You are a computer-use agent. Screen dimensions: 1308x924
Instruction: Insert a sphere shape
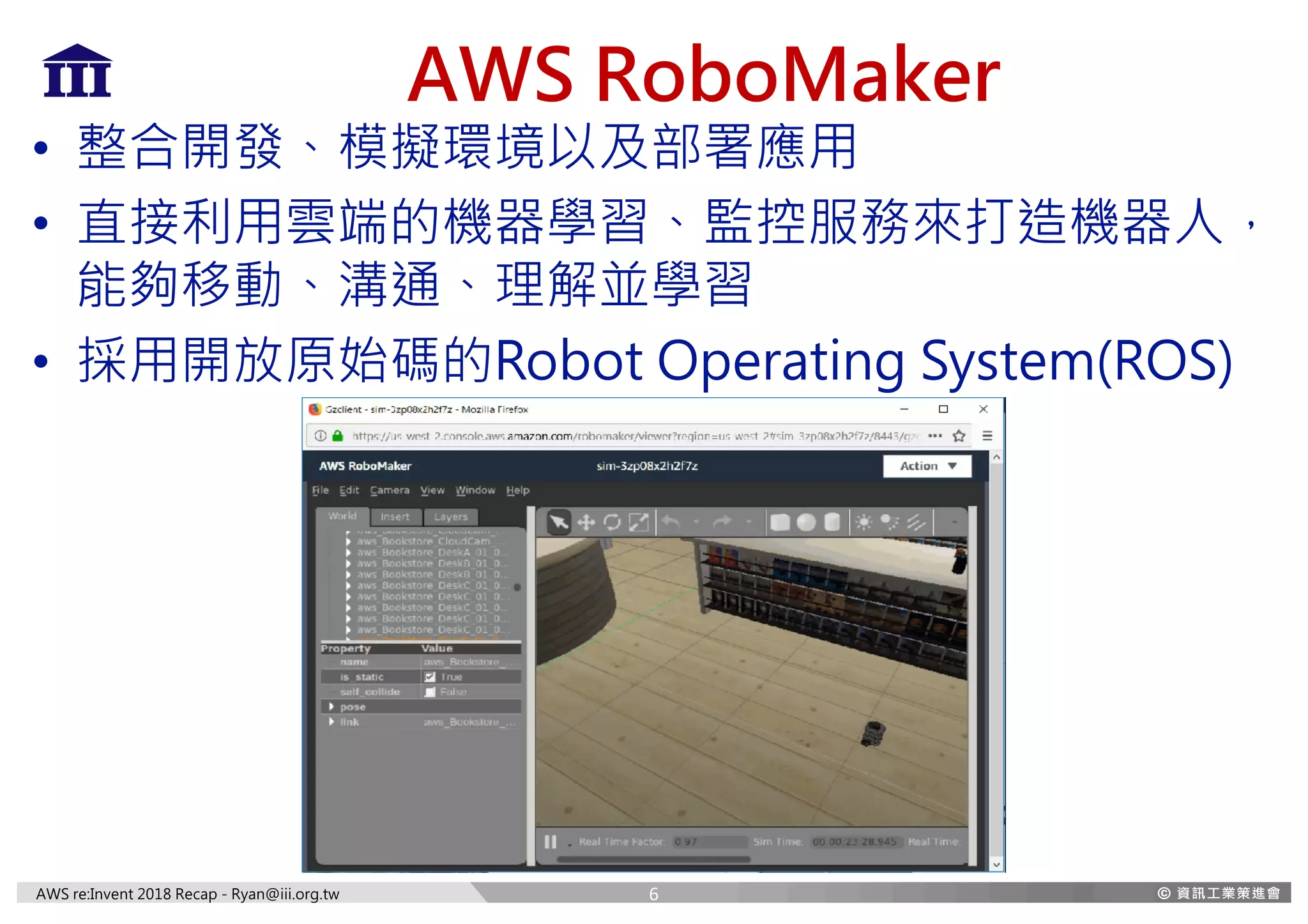tap(807, 522)
